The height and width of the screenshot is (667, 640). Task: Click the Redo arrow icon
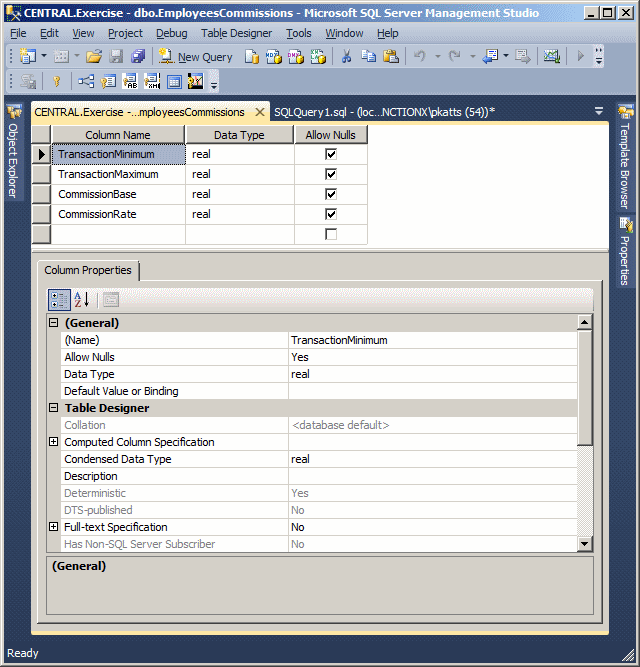[x=455, y=56]
